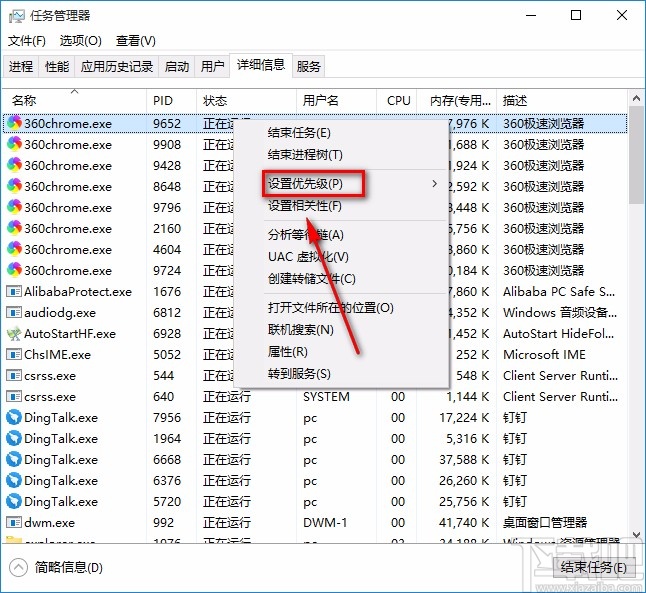Sort by the 用户名 column header
The image size is (646, 593).
(x=336, y=100)
